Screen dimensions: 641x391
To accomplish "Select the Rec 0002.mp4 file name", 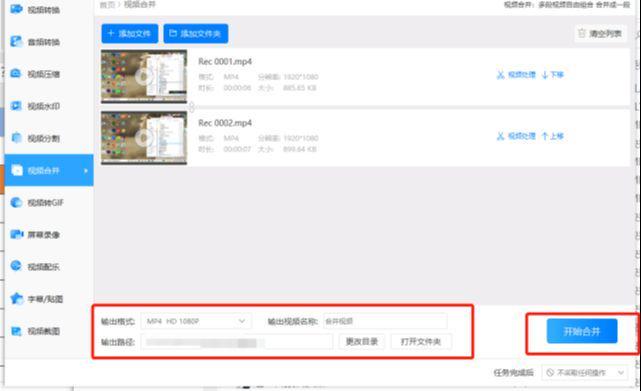I will 225,123.
